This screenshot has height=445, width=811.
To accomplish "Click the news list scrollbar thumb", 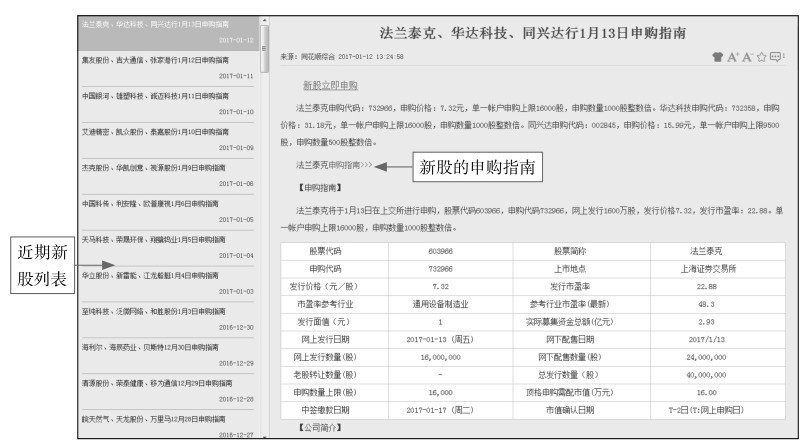I will [x=264, y=49].
